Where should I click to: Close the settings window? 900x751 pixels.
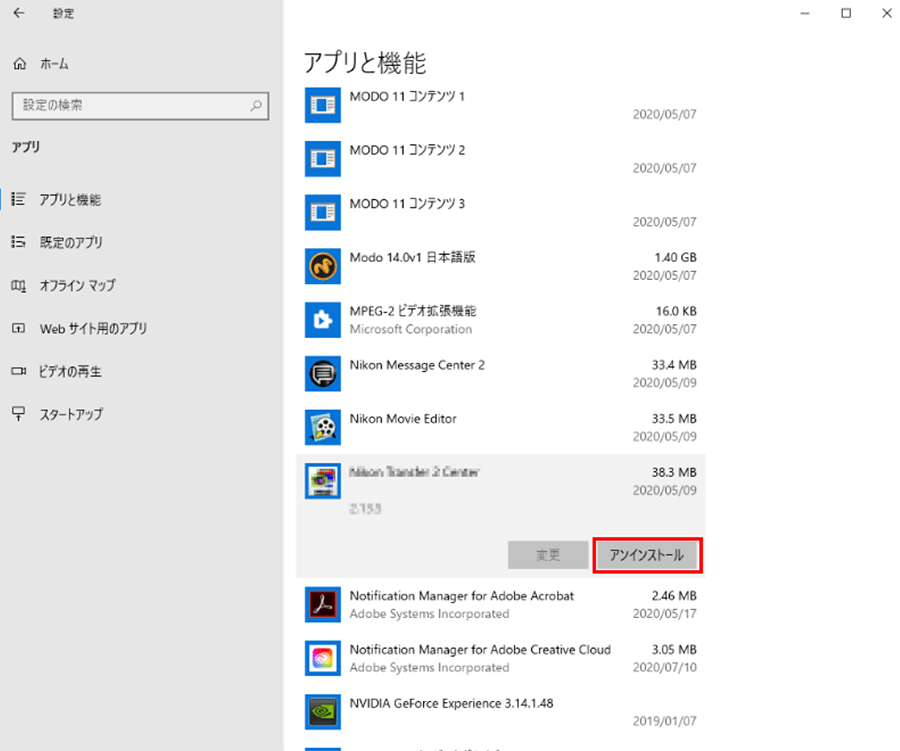click(887, 13)
